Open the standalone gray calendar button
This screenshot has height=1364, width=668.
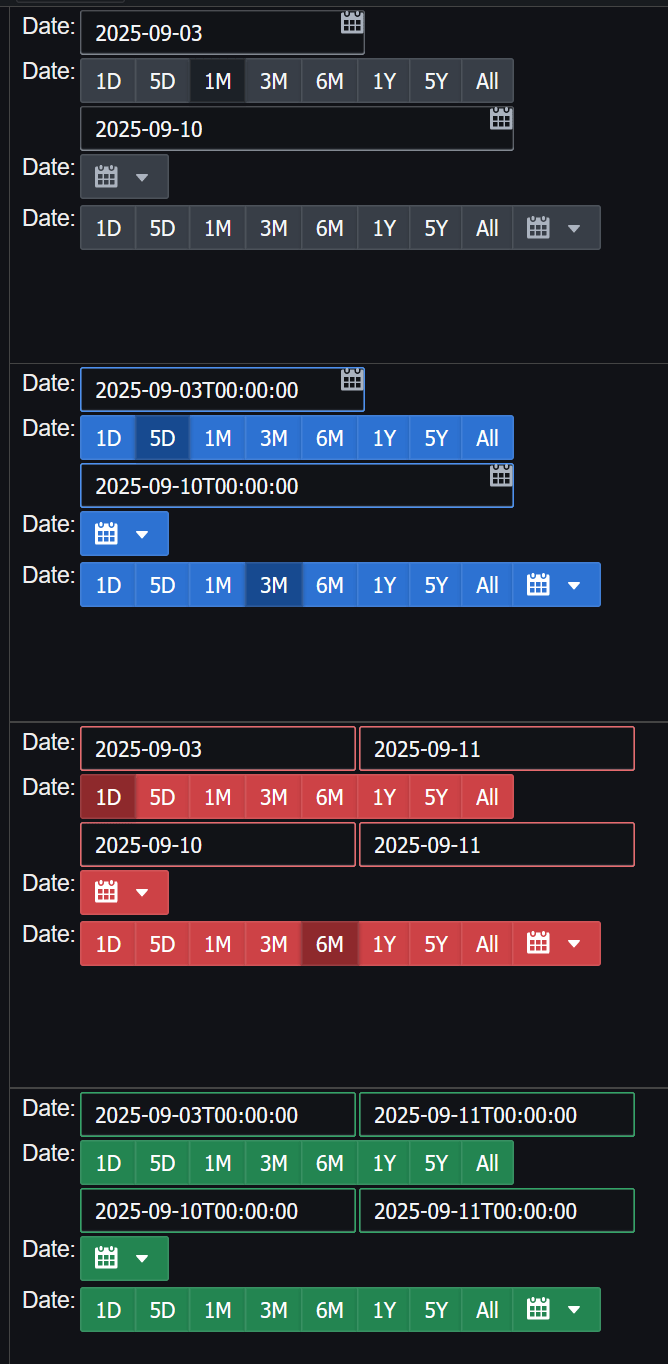click(124, 177)
